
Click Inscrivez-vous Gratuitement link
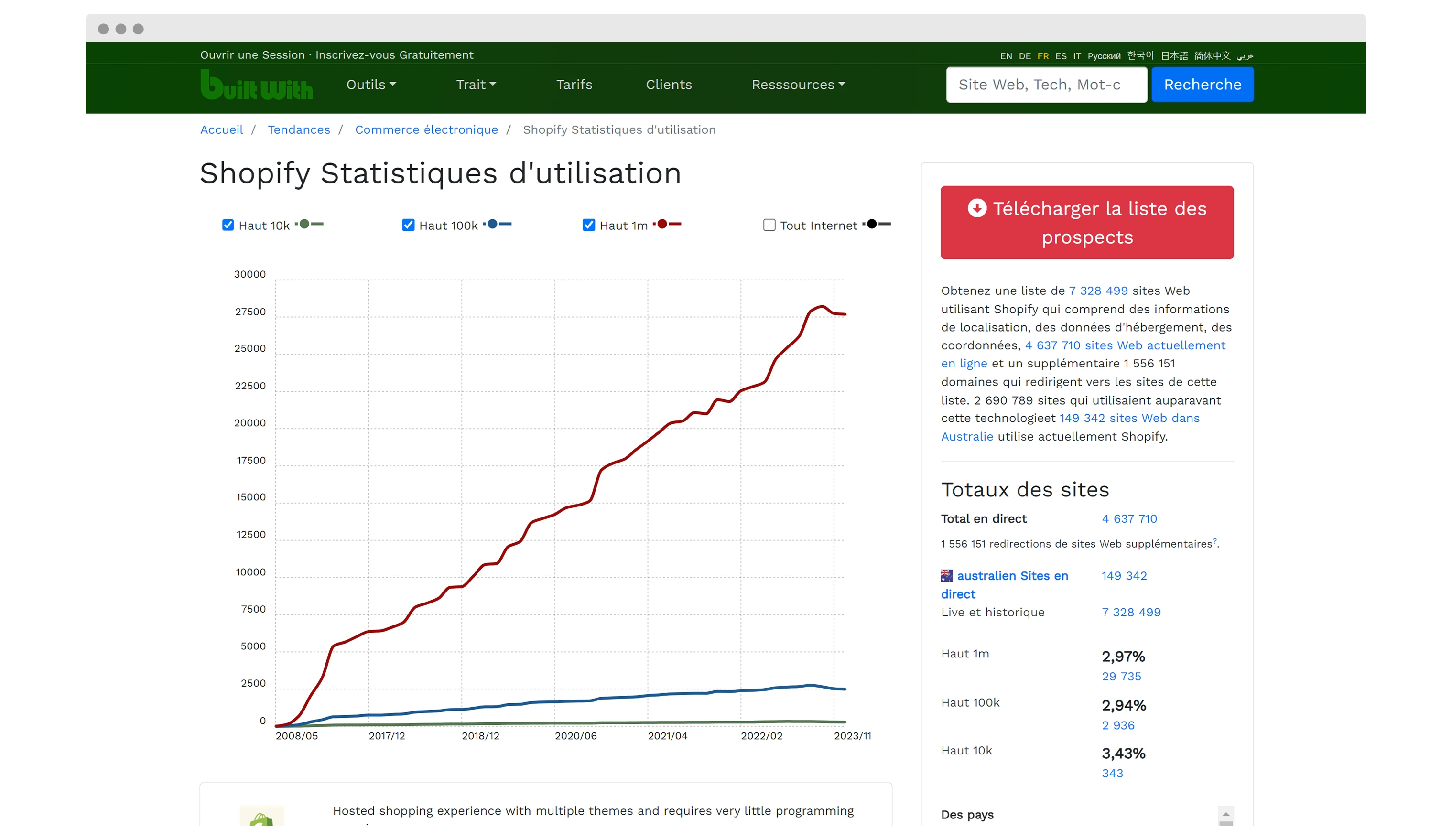click(x=394, y=55)
